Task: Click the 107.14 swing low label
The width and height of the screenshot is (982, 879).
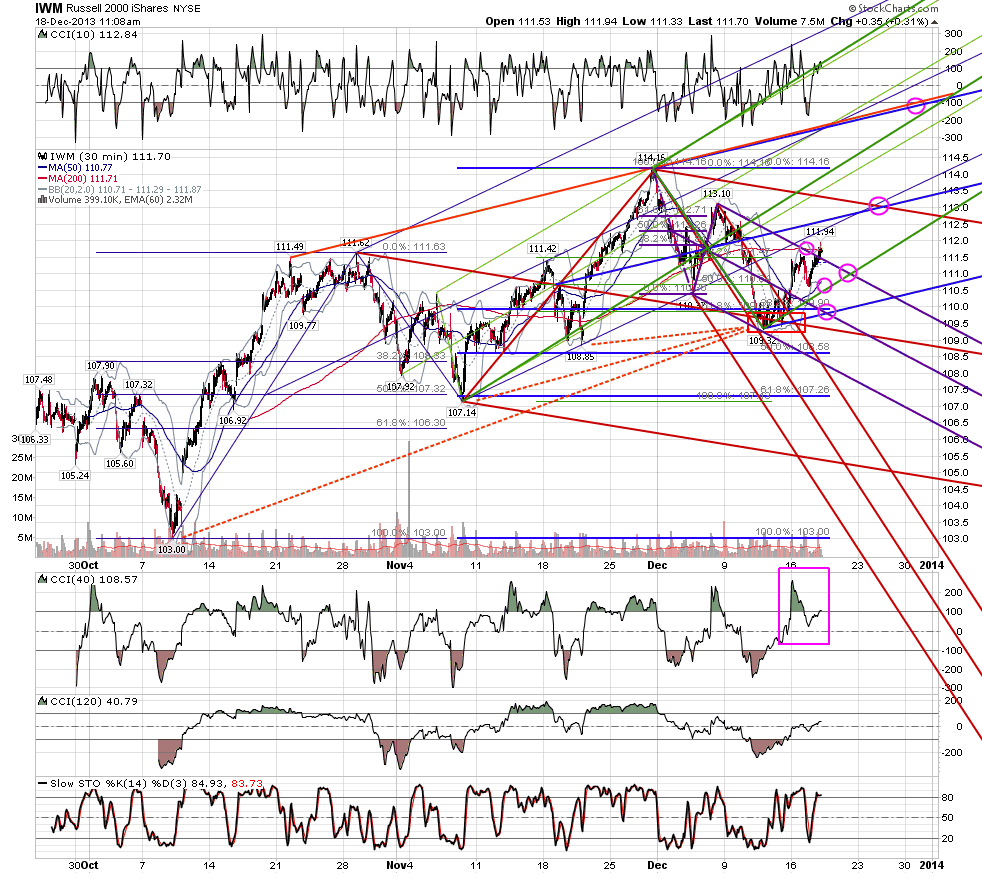Action: 462,413
